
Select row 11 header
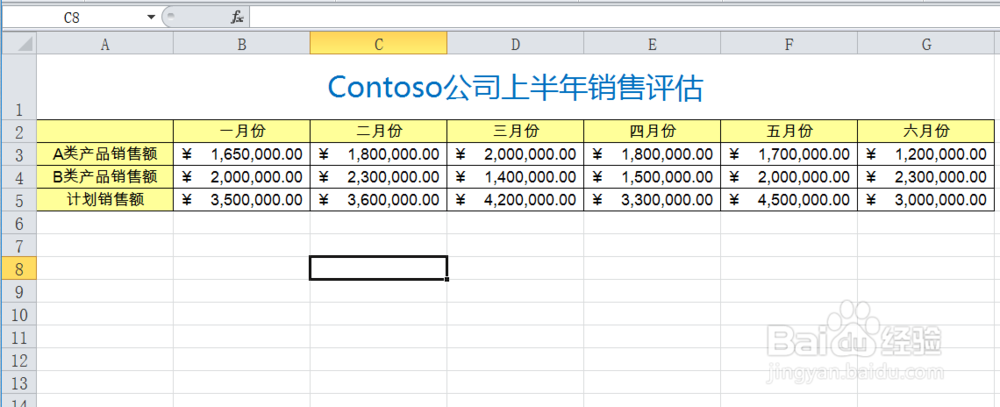click(19, 337)
